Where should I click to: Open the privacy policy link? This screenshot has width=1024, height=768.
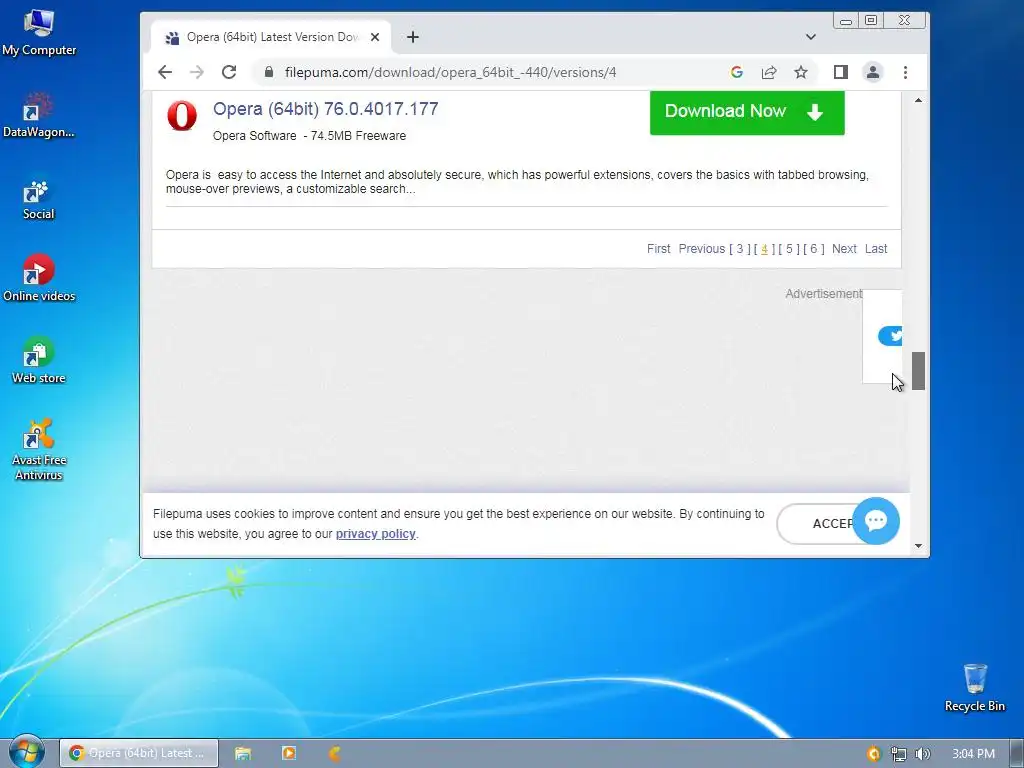coord(376,534)
